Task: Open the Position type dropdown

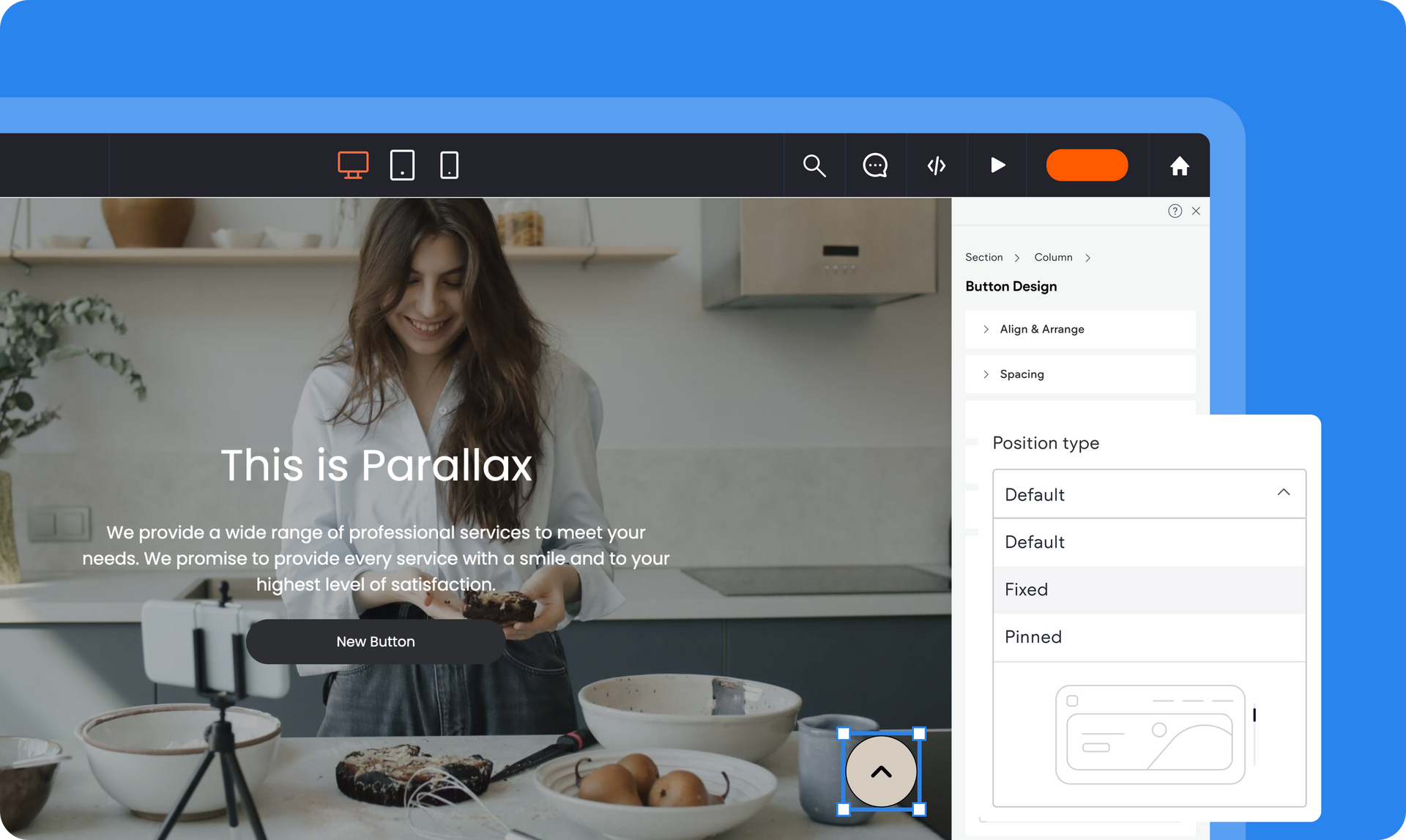Action: pos(1148,493)
